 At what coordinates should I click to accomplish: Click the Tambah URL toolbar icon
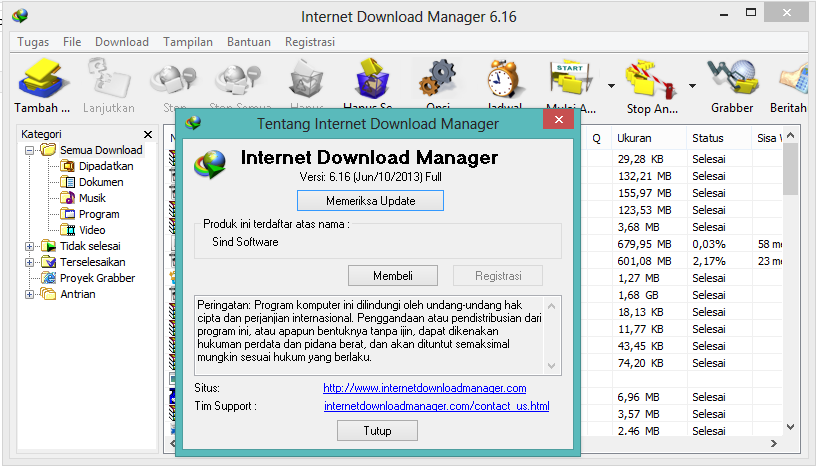42,79
